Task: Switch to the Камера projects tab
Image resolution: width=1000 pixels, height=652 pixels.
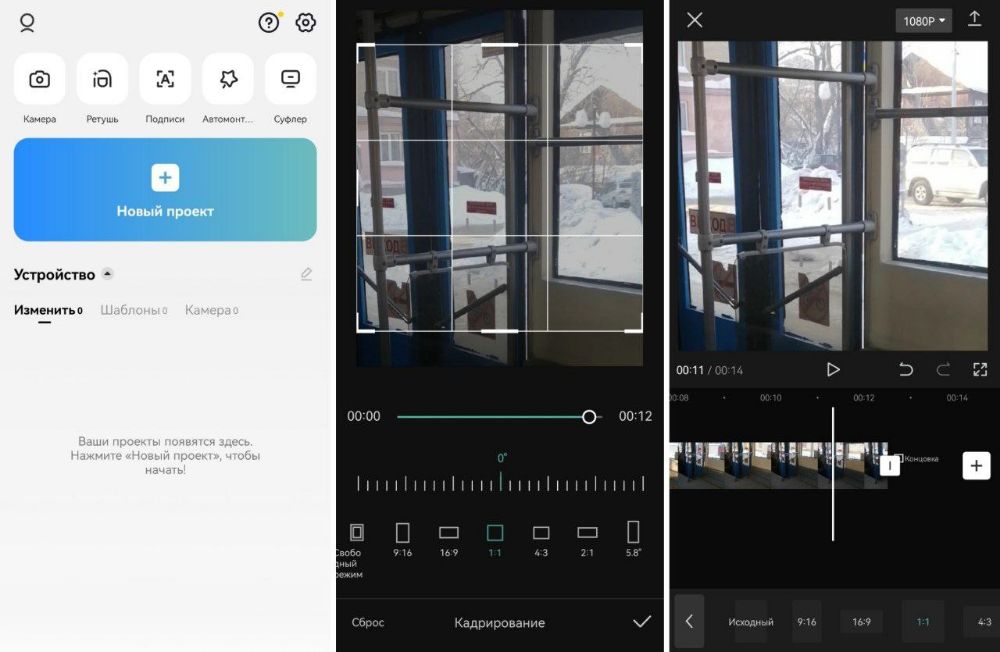Action: (211, 310)
